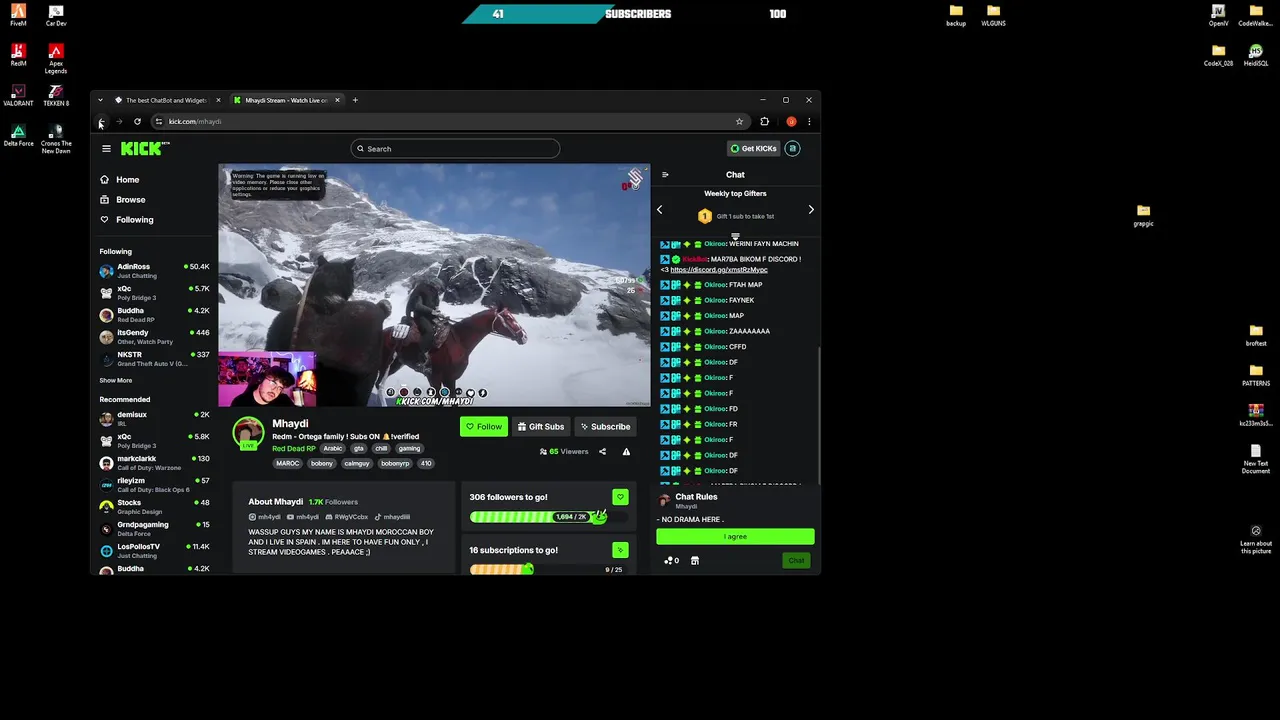Open the Chrome three-dot menu
Screen dimensions: 1280x720
coord(809,122)
